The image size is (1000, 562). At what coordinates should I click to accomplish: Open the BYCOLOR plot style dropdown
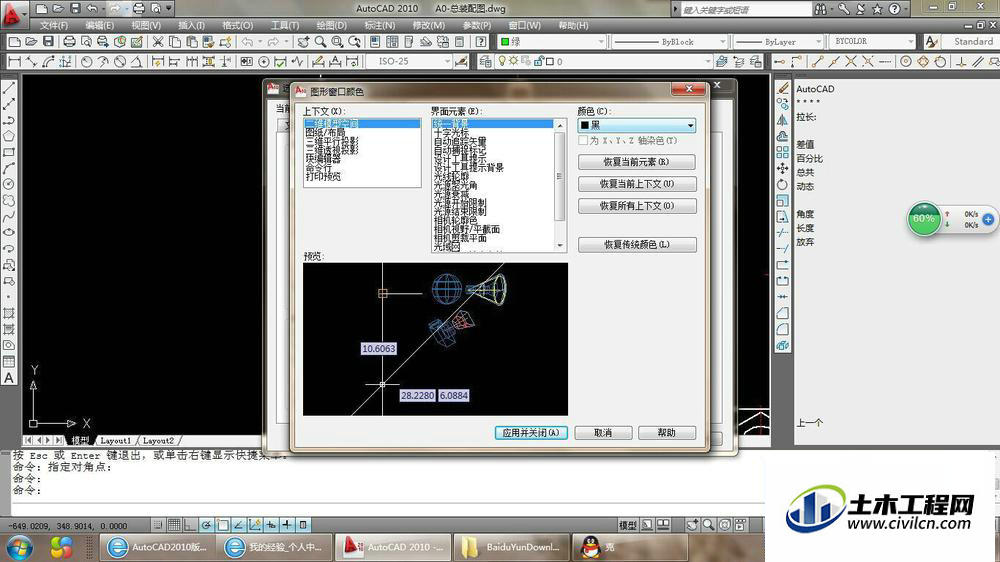click(872, 41)
